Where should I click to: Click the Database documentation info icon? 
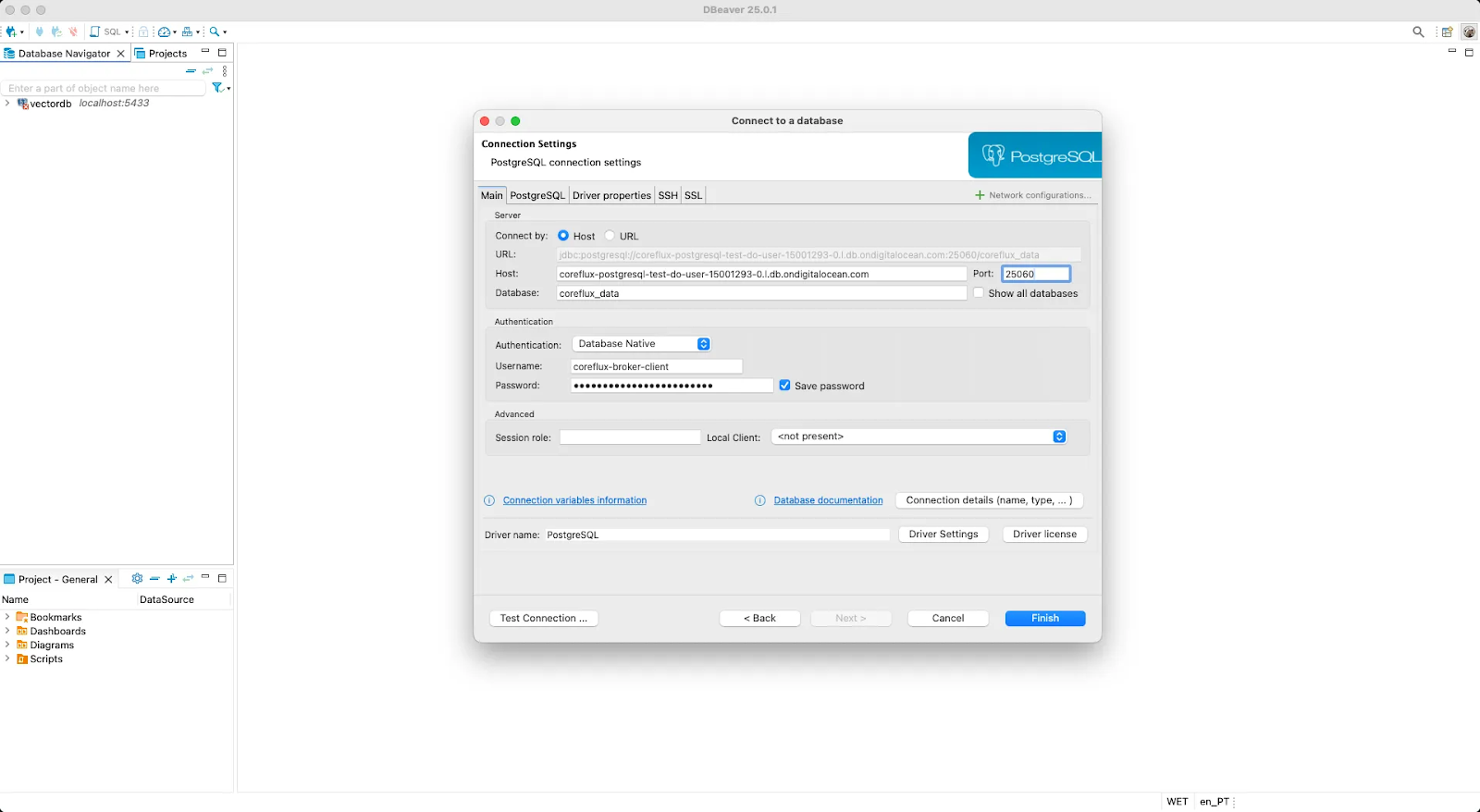pos(760,500)
